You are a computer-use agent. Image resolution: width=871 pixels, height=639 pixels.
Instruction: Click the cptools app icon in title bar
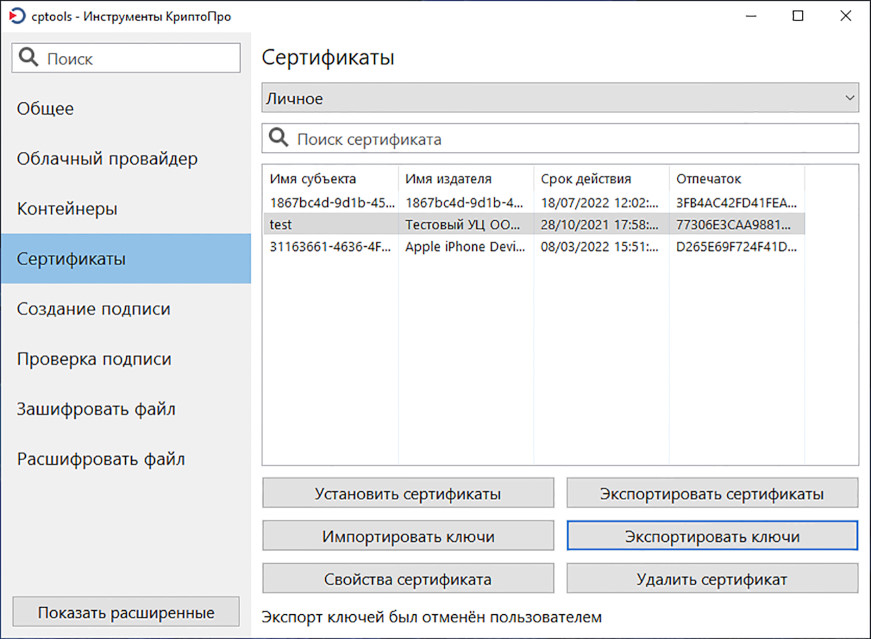click(x=16, y=15)
